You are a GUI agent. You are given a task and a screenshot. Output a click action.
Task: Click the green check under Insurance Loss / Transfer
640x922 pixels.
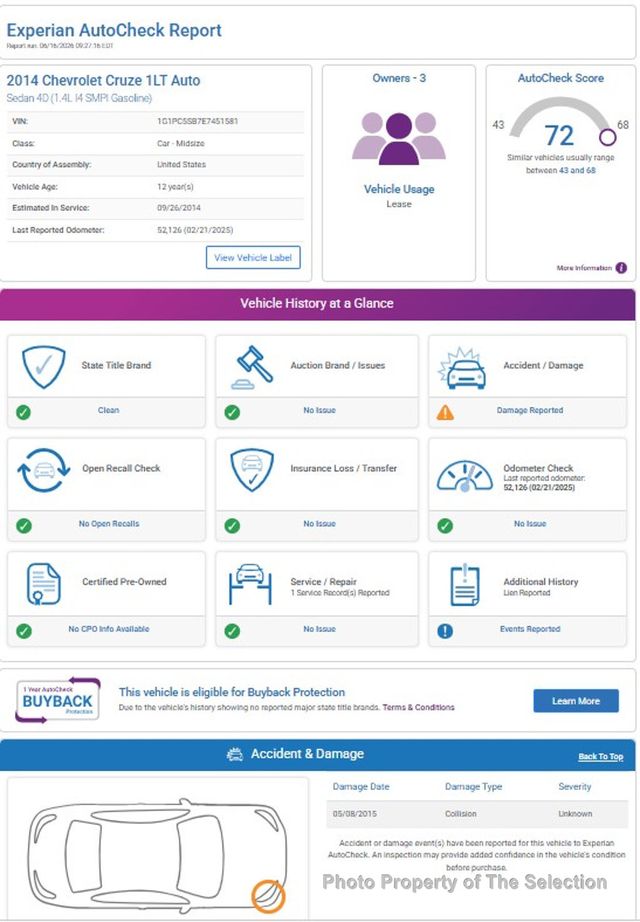coord(232,525)
